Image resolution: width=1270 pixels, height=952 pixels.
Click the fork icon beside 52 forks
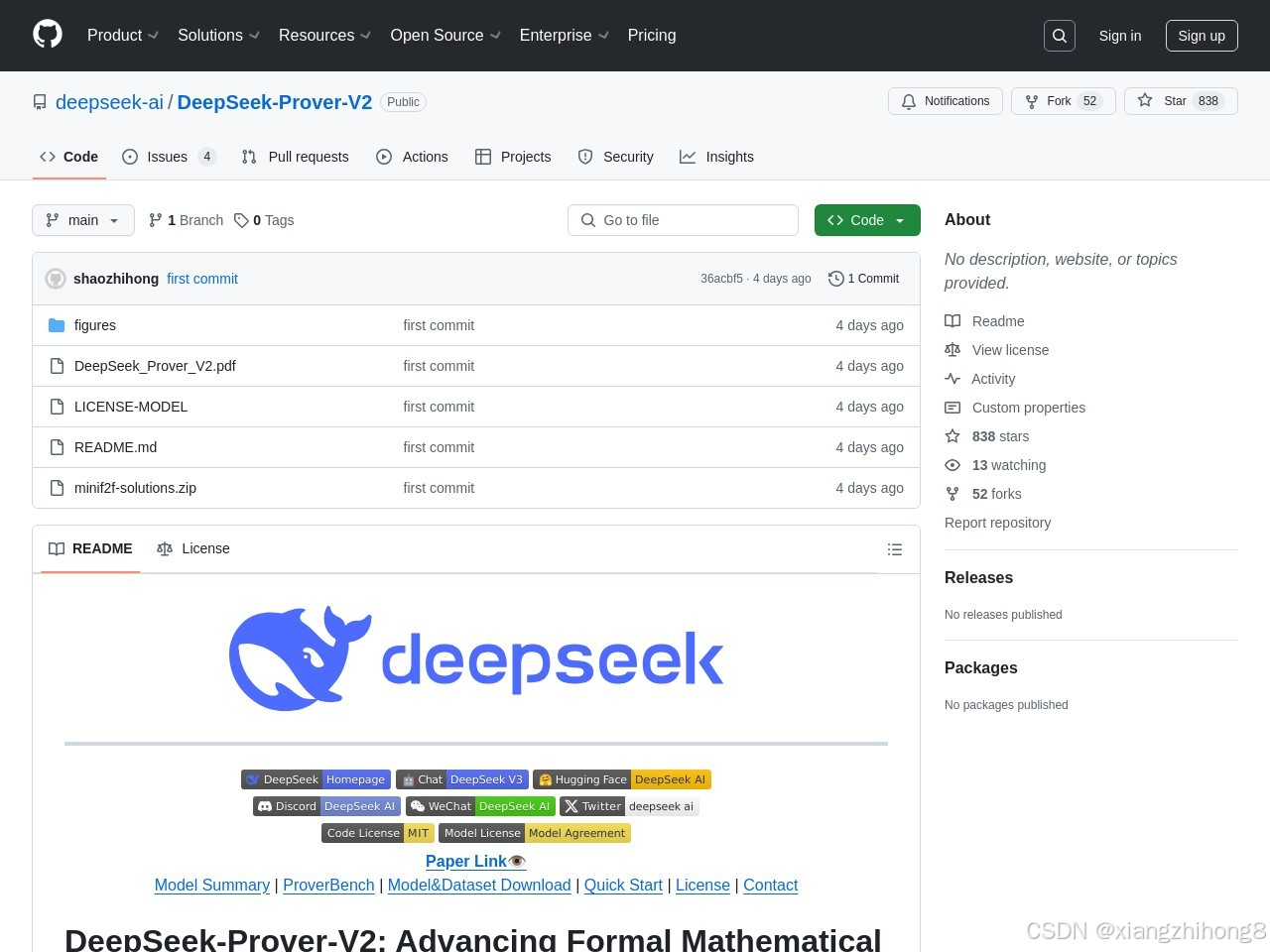click(952, 494)
